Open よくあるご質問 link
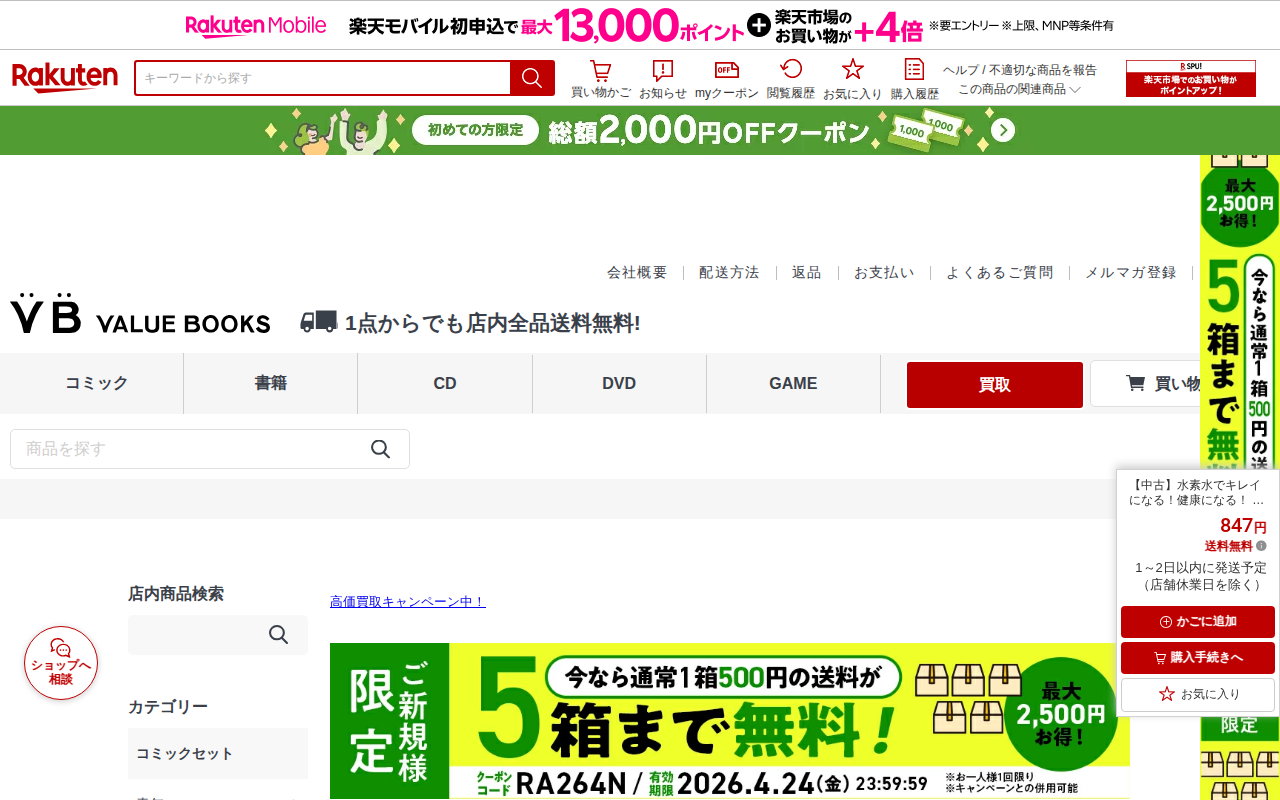This screenshot has width=1280, height=800. [x=999, y=272]
